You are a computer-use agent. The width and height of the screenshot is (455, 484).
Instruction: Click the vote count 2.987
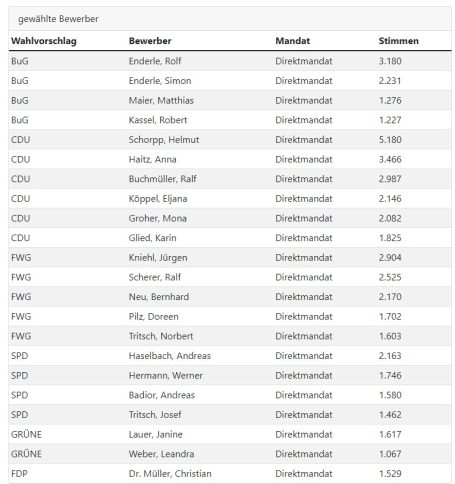click(390, 179)
